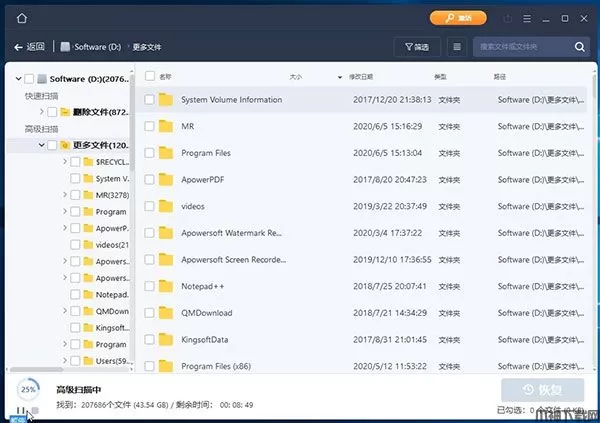This screenshot has height=423, width=600.
Task: Tick the Notepad++ folder checkbox
Action: (x=149, y=286)
